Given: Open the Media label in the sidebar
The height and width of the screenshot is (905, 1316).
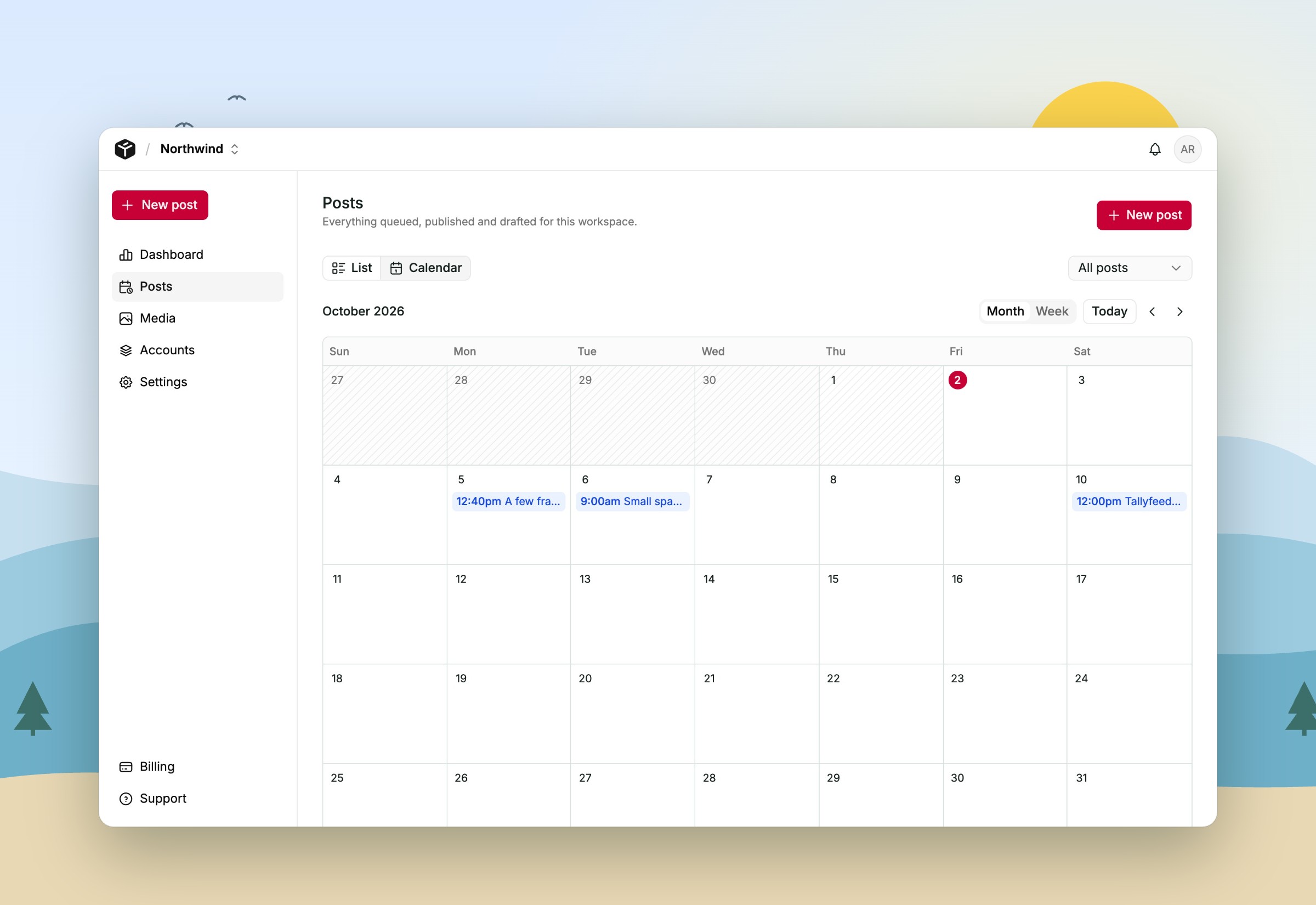Looking at the screenshot, I should [x=157, y=318].
